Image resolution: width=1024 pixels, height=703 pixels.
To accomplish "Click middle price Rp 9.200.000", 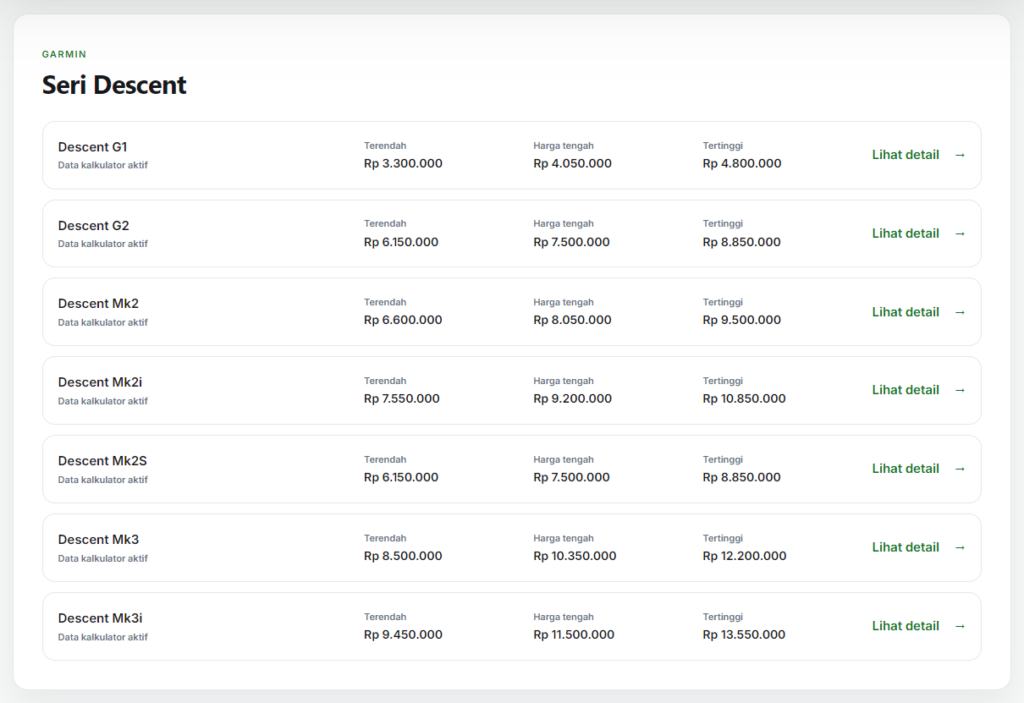I will [x=572, y=399].
